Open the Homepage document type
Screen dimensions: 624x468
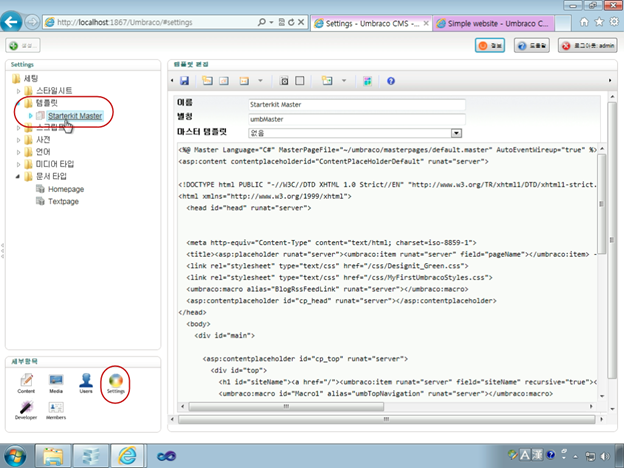[x=66, y=189]
